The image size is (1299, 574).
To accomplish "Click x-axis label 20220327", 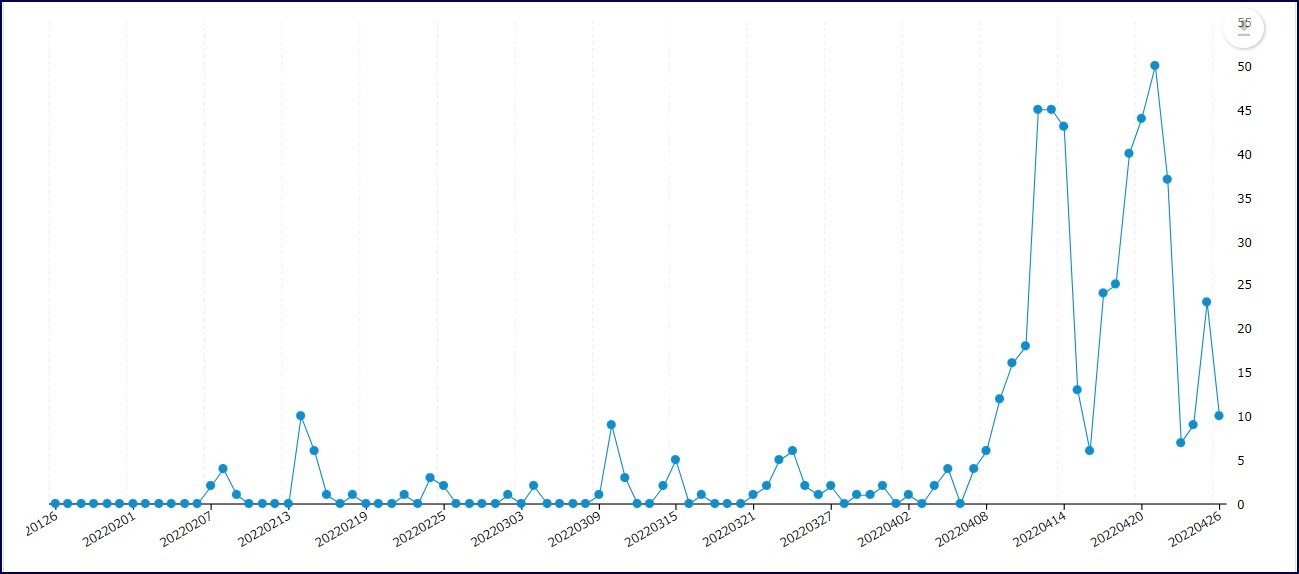I will coord(809,528).
